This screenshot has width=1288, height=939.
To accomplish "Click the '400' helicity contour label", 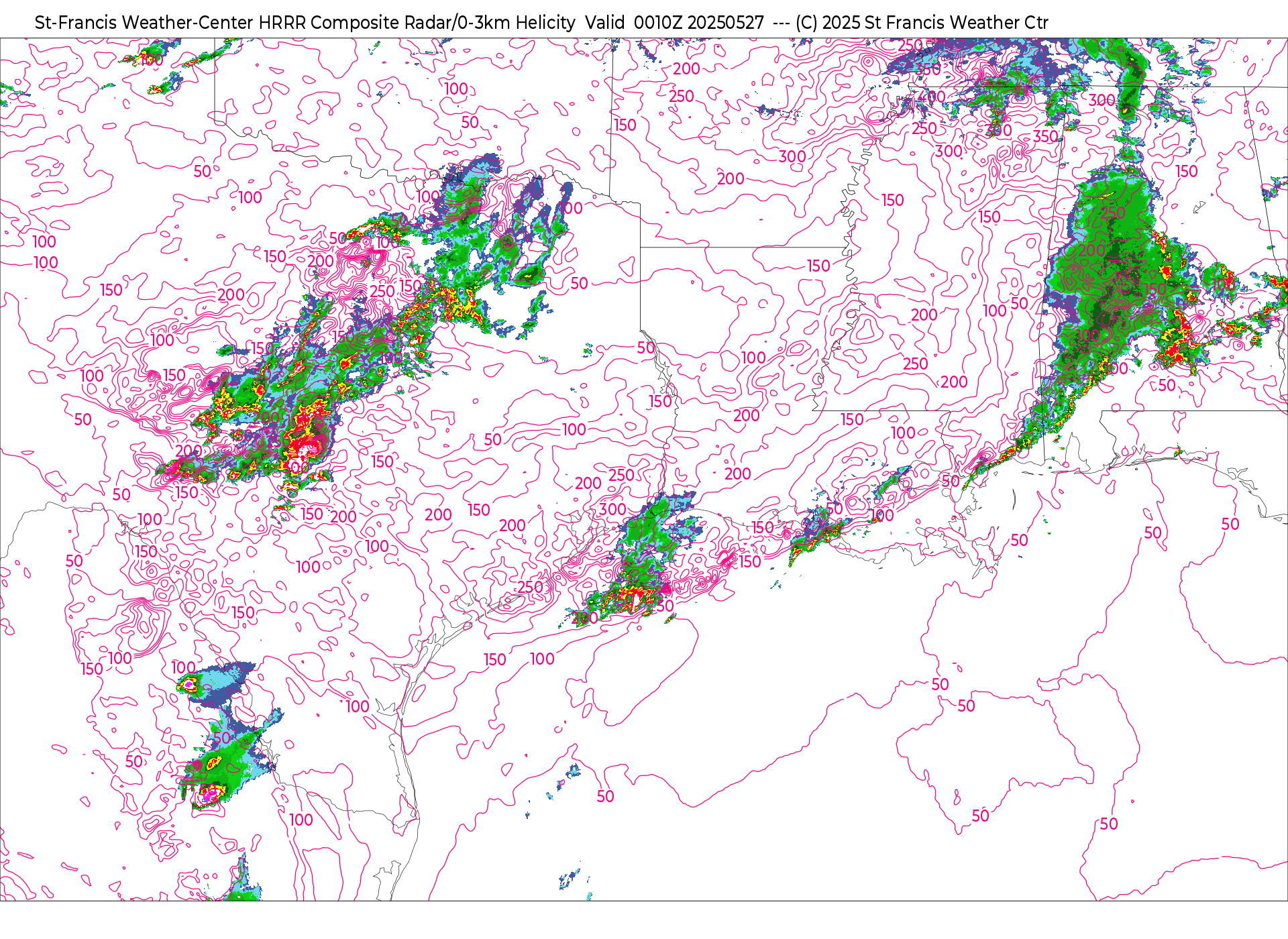I will click(x=931, y=97).
